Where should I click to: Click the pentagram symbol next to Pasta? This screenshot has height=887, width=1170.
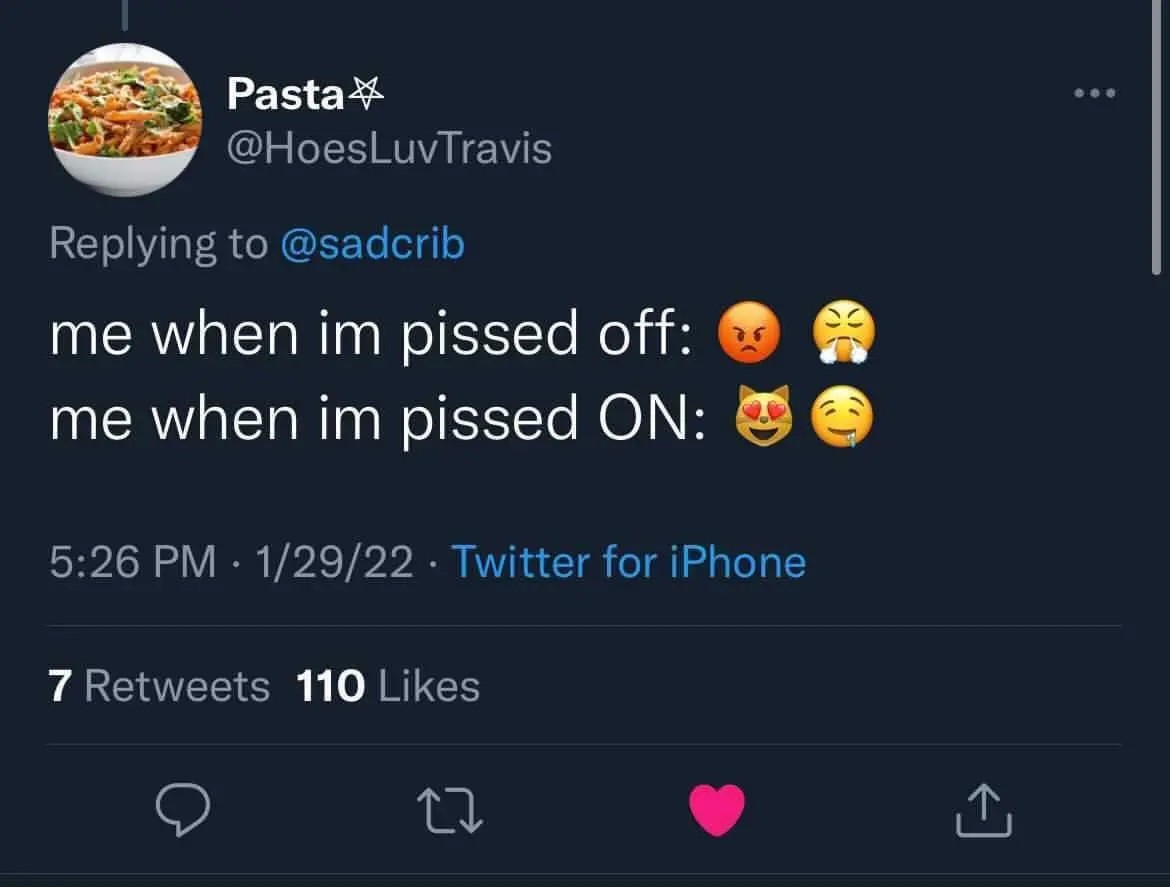tap(367, 93)
